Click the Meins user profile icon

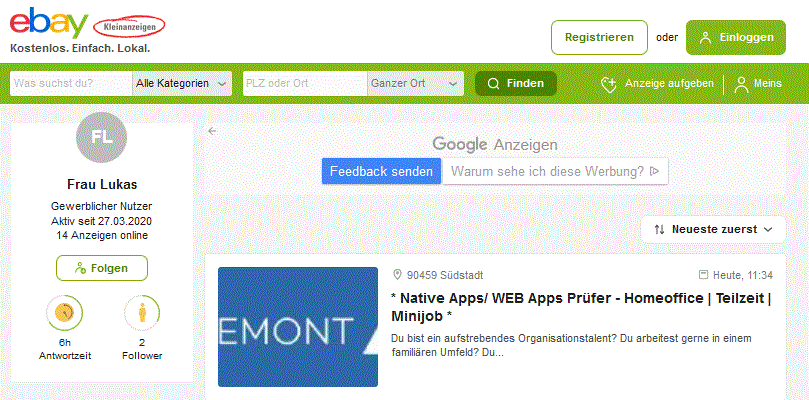[741, 84]
